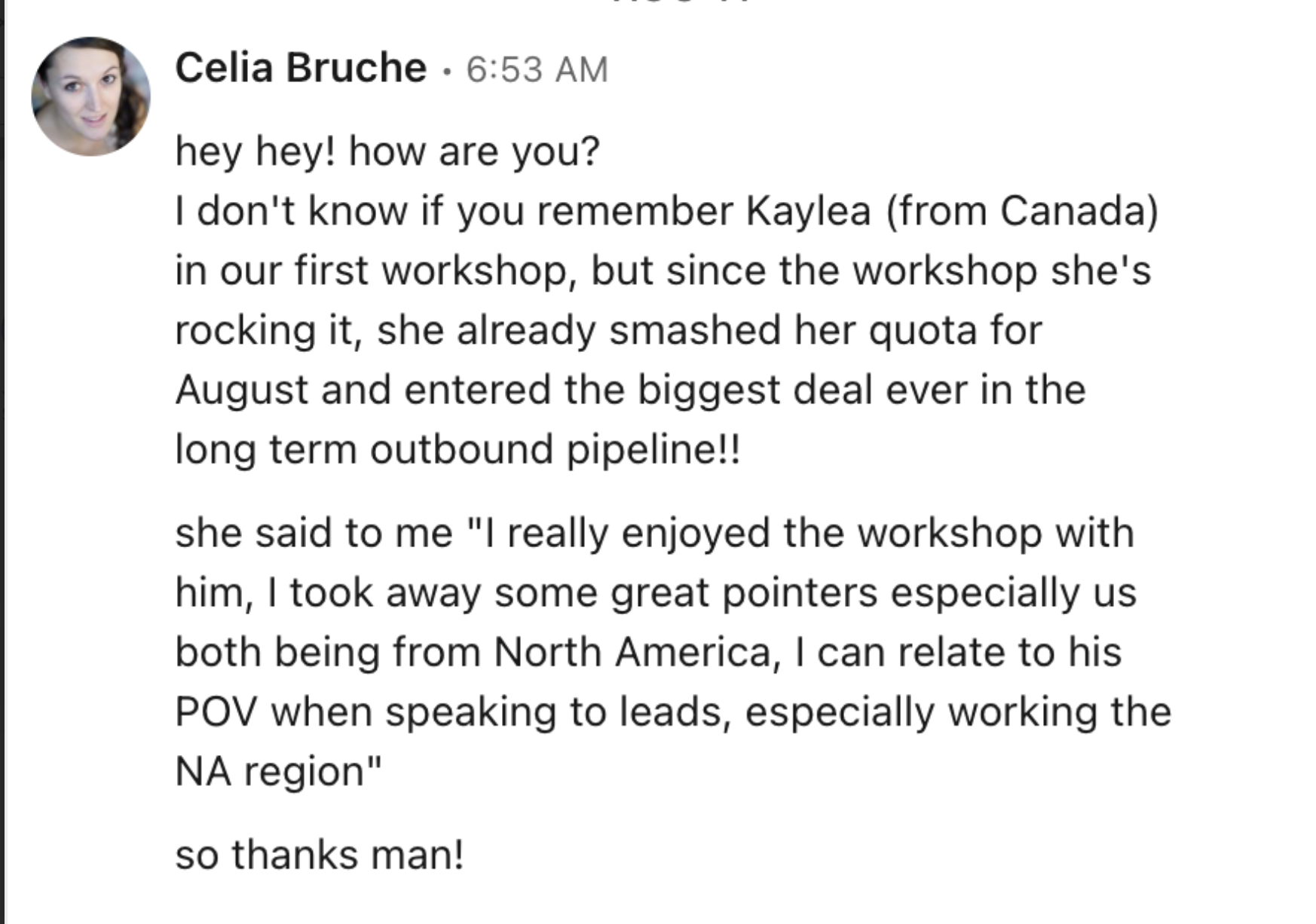Screen dimensions: 1316x924
Task: Click the cut-off date header above the message
Action: click(x=682, y=2)
